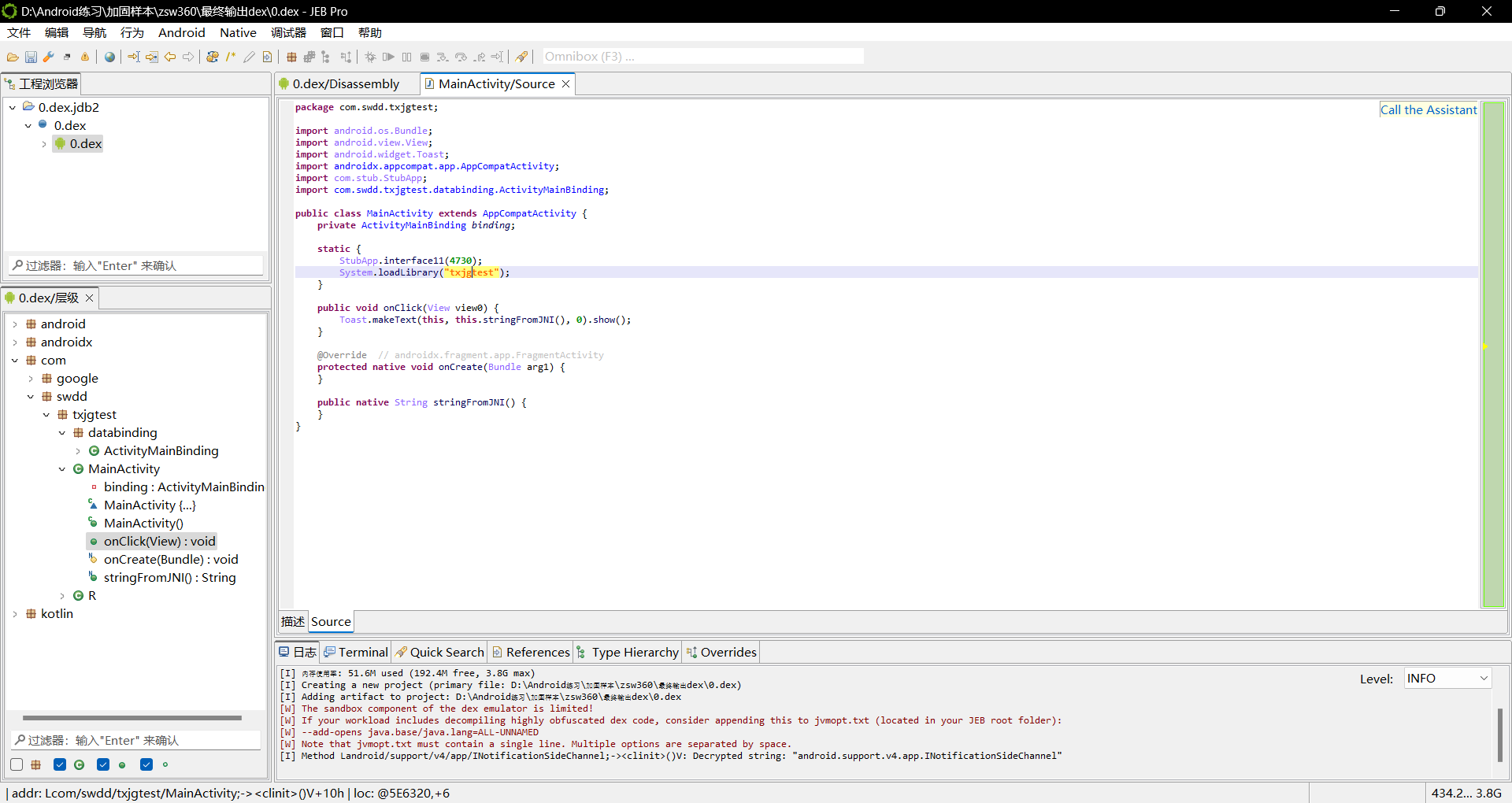The height and width of the screenshot is (803, 1512).
Task: Collapse the MainActivity class node
Action: click(62, 469)
